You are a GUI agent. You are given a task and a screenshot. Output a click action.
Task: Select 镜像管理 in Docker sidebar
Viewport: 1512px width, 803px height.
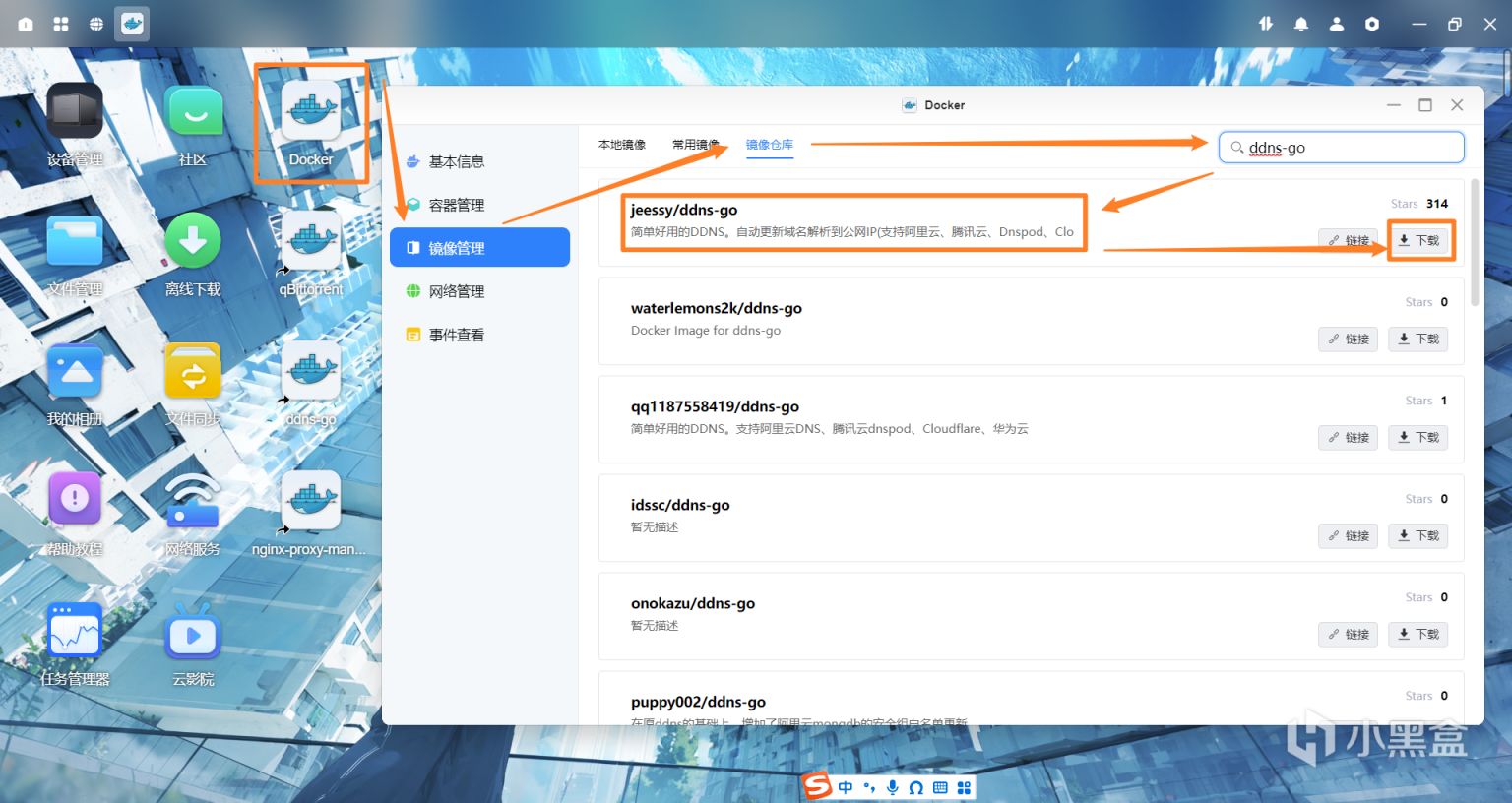point(479,247)
